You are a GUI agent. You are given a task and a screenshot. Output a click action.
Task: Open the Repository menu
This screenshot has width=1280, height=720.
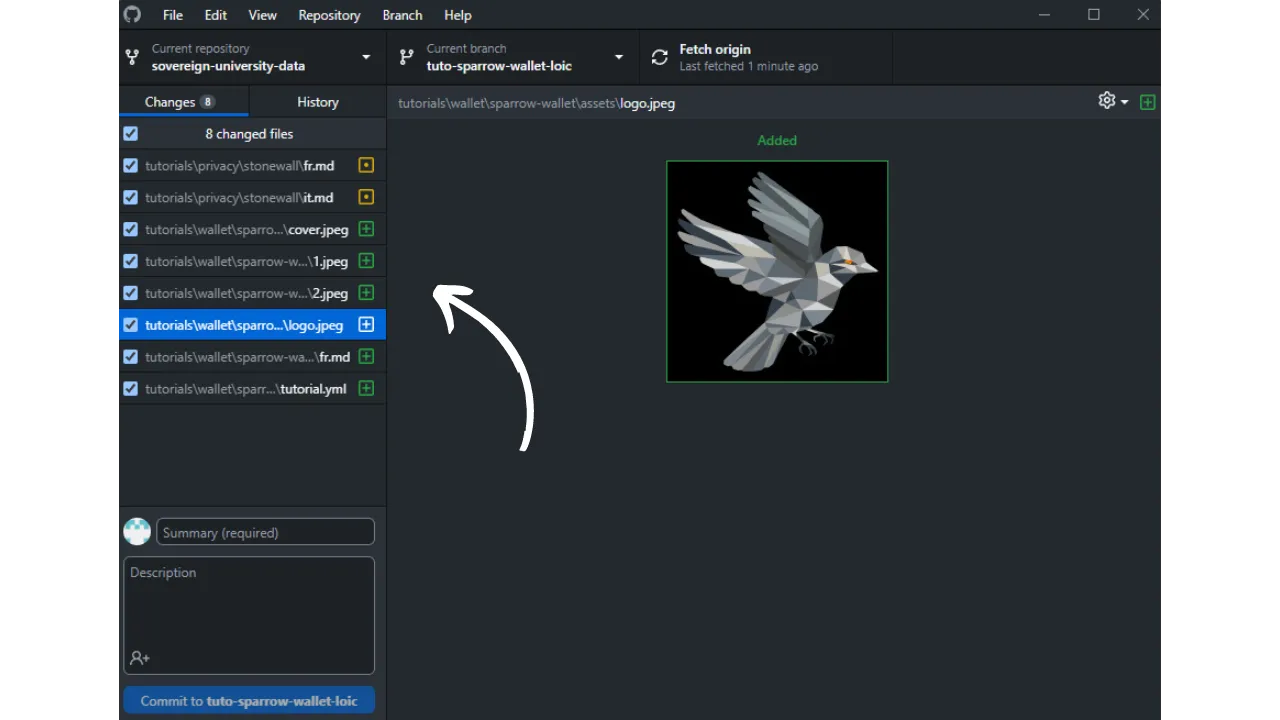329,15
